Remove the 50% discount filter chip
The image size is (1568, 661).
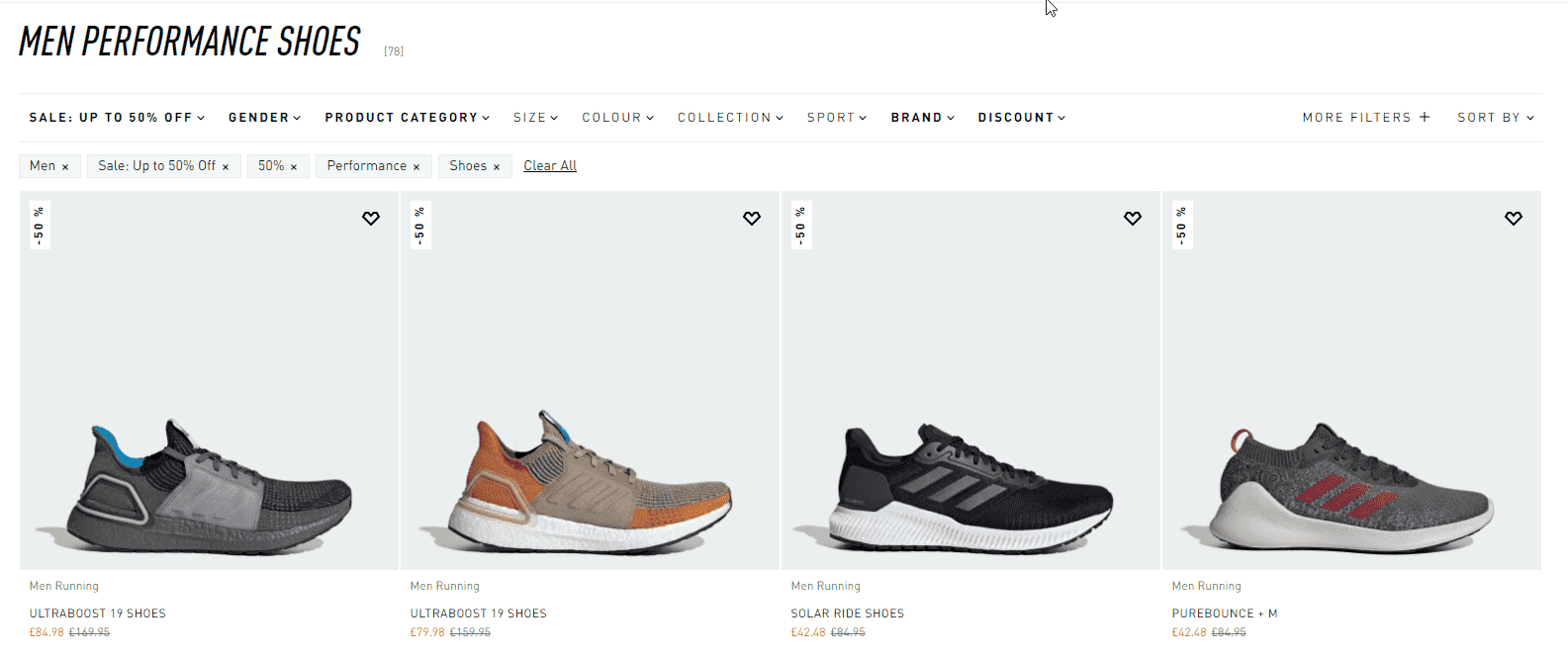(x=294, y=167)
